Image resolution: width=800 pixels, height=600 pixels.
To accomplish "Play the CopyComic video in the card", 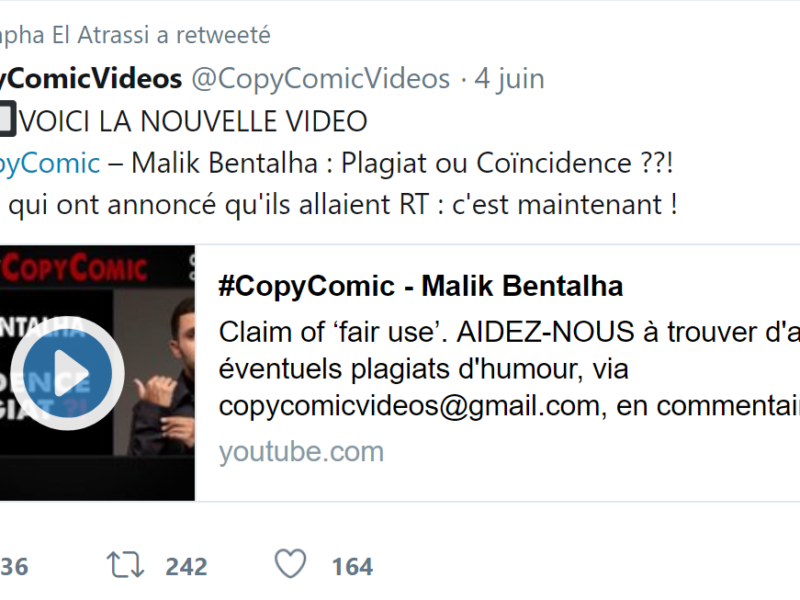I will pyautogui.click(x=68, y=372).
